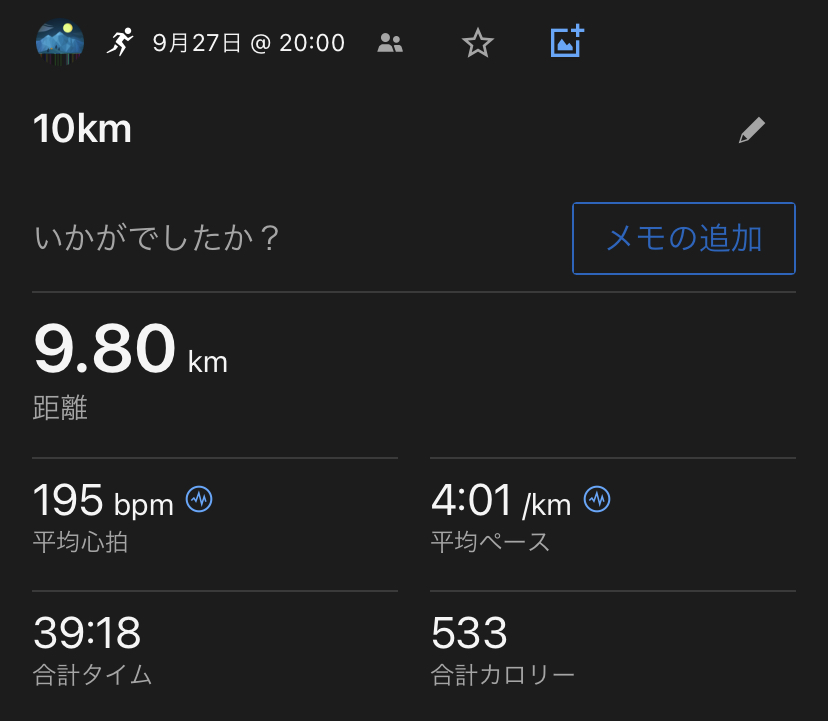Toggle the favorite star icon

point(478,43)
